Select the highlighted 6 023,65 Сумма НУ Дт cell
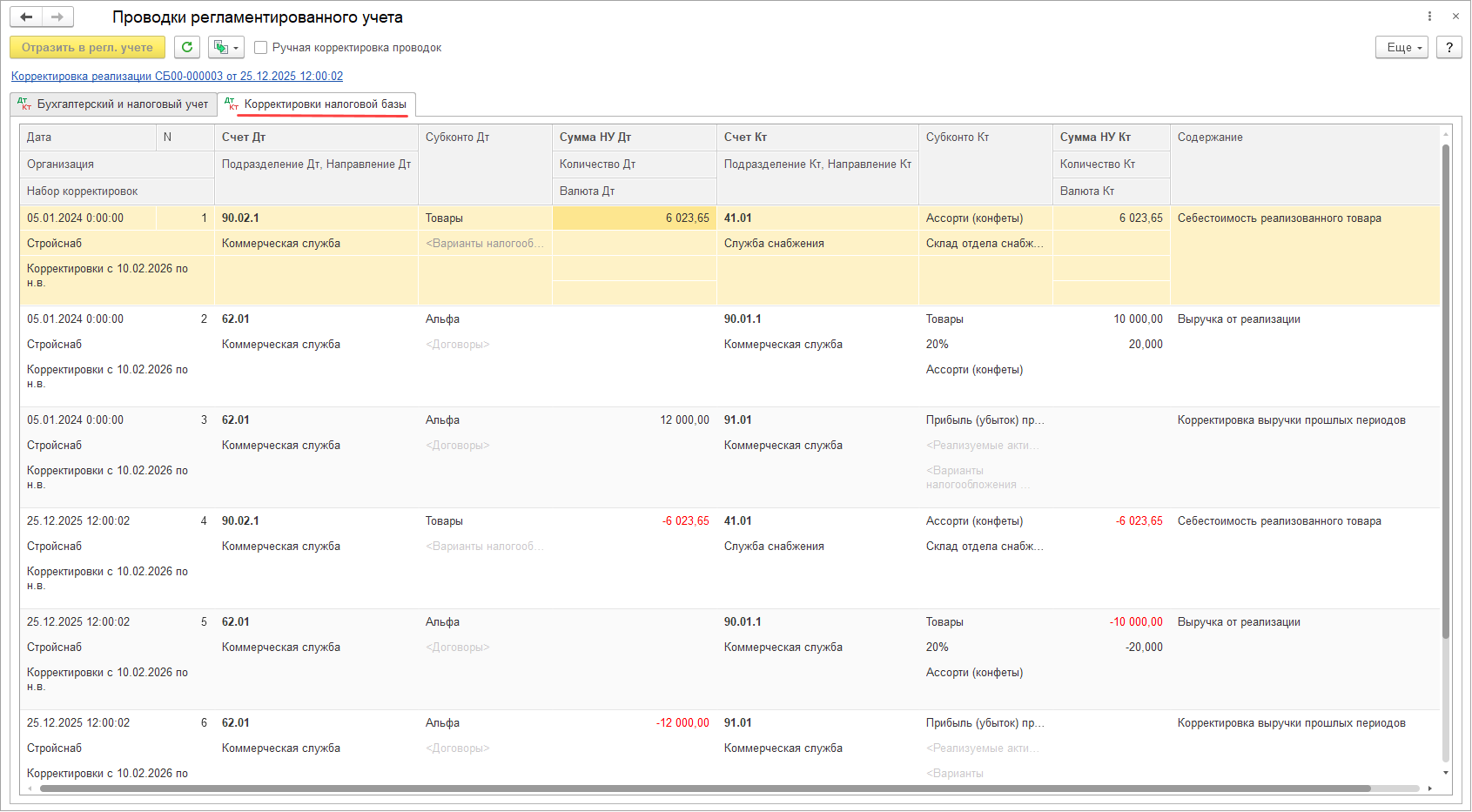 634,218
